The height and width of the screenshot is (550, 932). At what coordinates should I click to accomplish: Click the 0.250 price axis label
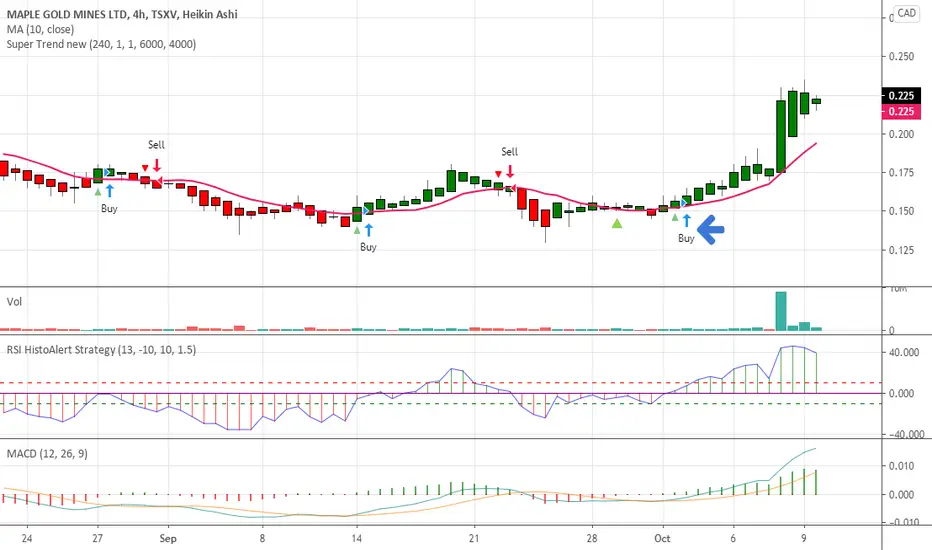(901, 56)
